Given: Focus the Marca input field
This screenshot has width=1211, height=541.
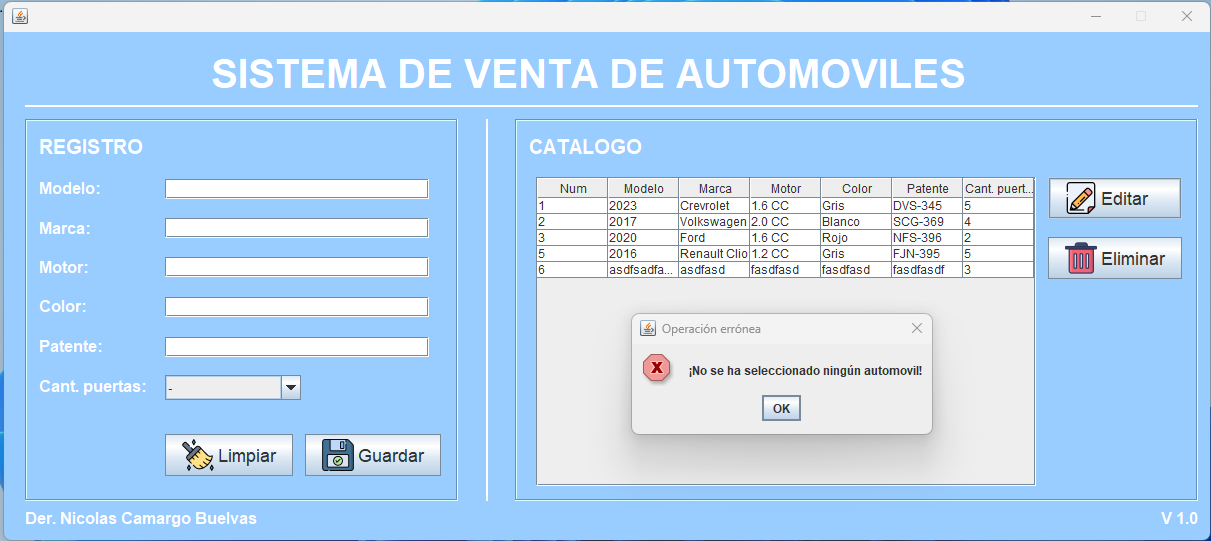Looking at the screenshot, I should (296, 228).
